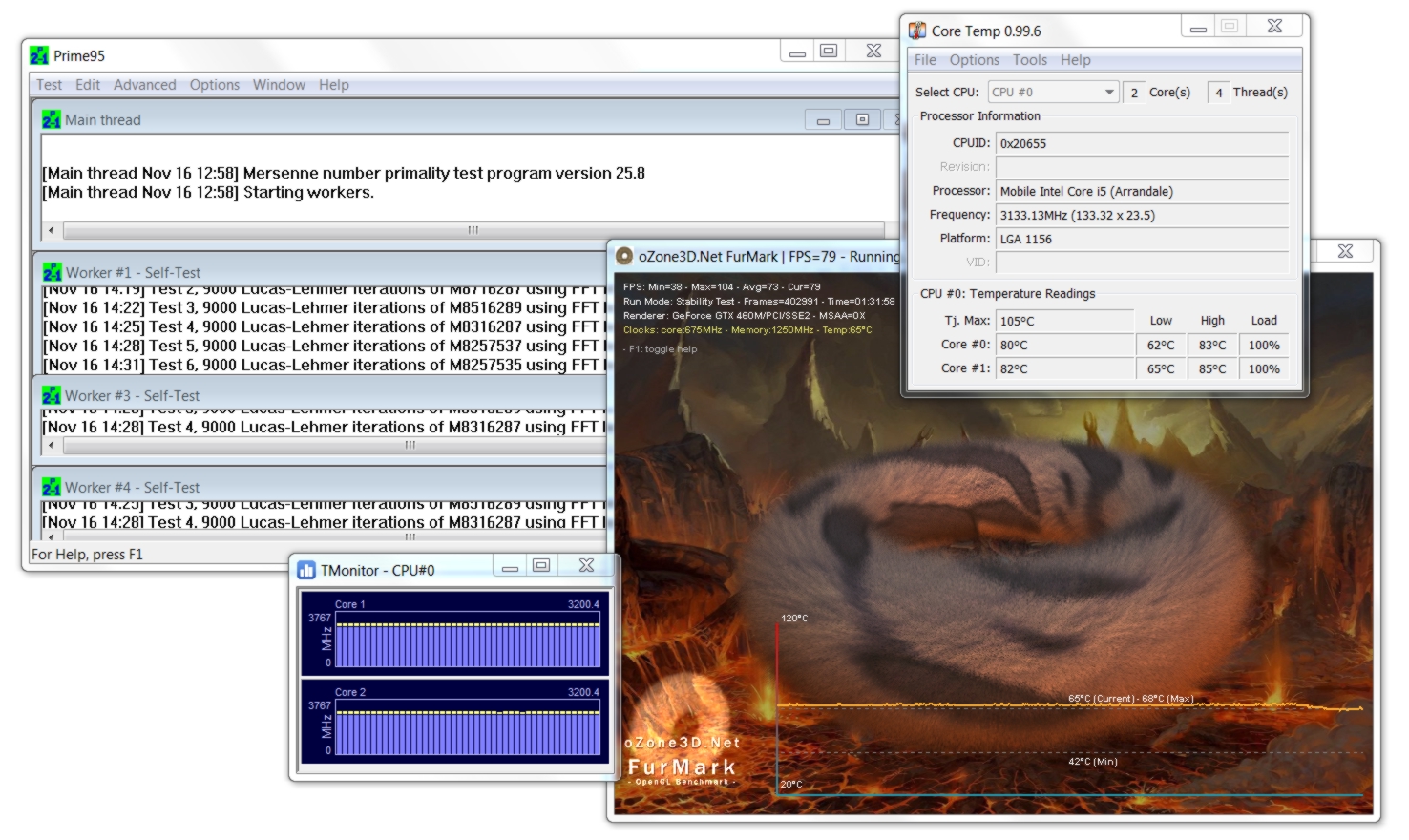Click Core #1 High 85°C value
1409x840 pixels.
click(1212, 369)
